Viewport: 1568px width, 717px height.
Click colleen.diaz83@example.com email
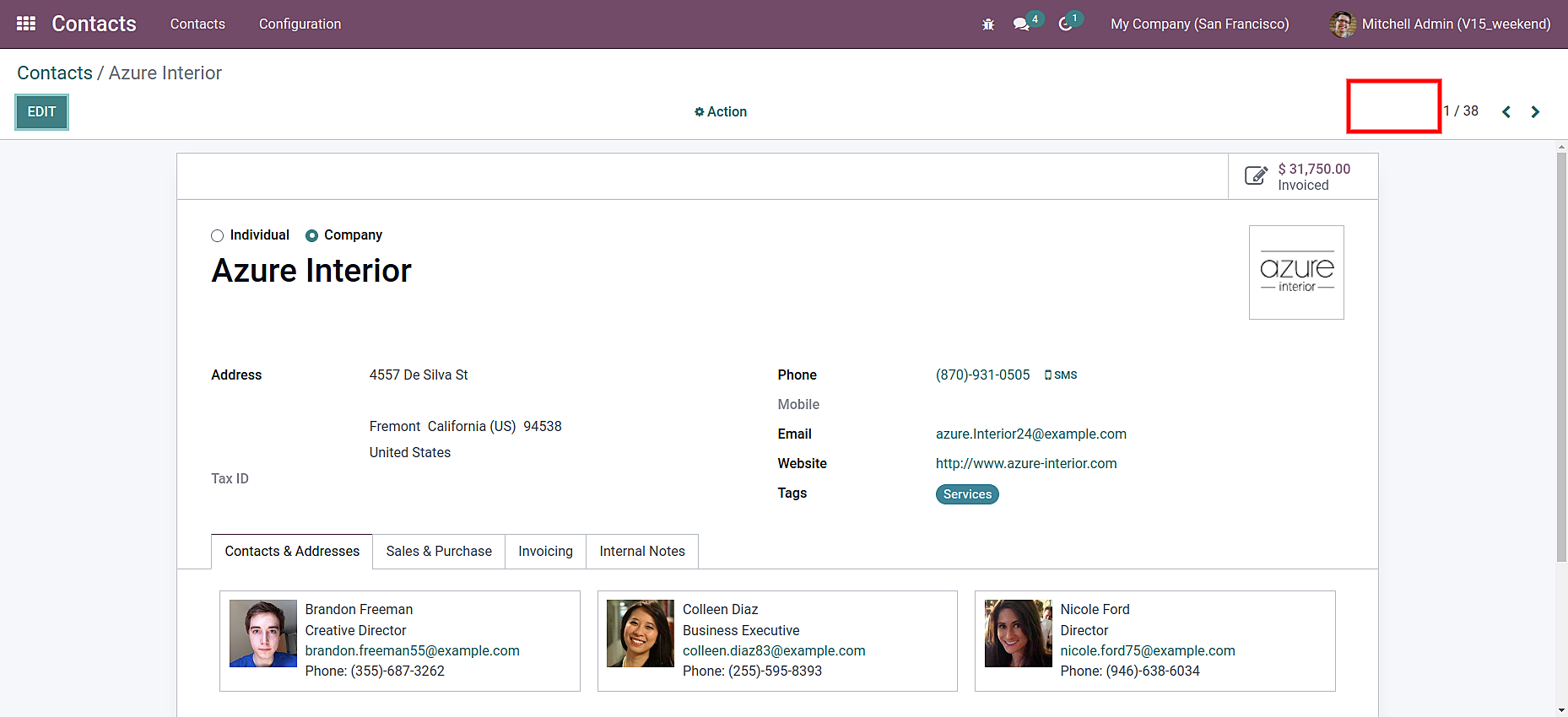[774, 651]
